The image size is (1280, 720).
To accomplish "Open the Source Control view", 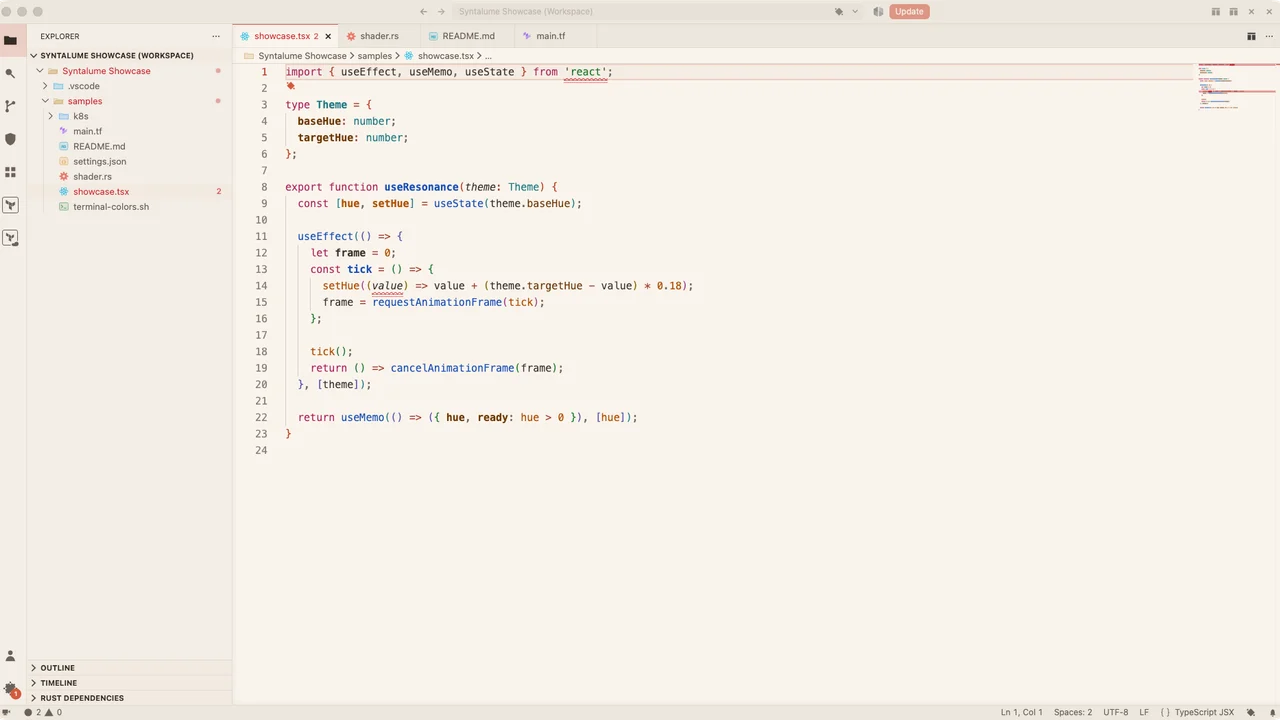I will [x=10, y=106].
